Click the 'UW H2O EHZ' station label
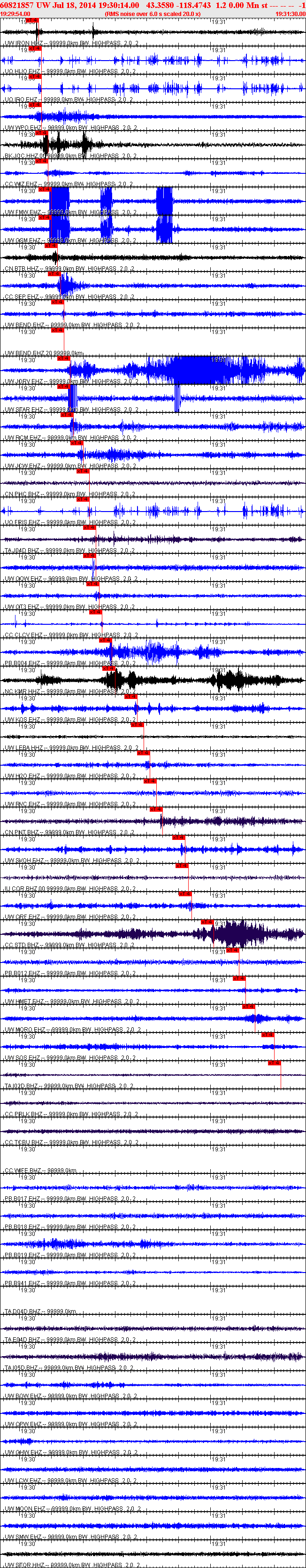The height and width of the screenshot is (1568, 306). pos(23,776)
